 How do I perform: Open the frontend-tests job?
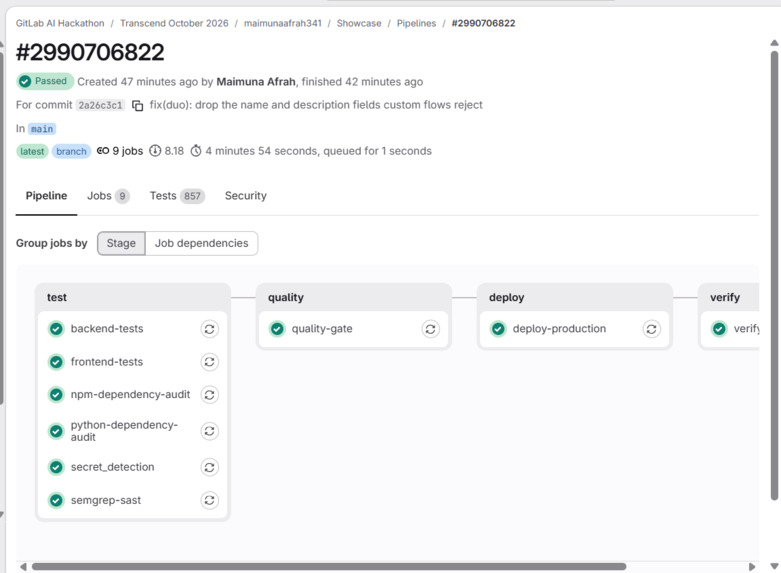pos(107,362)
